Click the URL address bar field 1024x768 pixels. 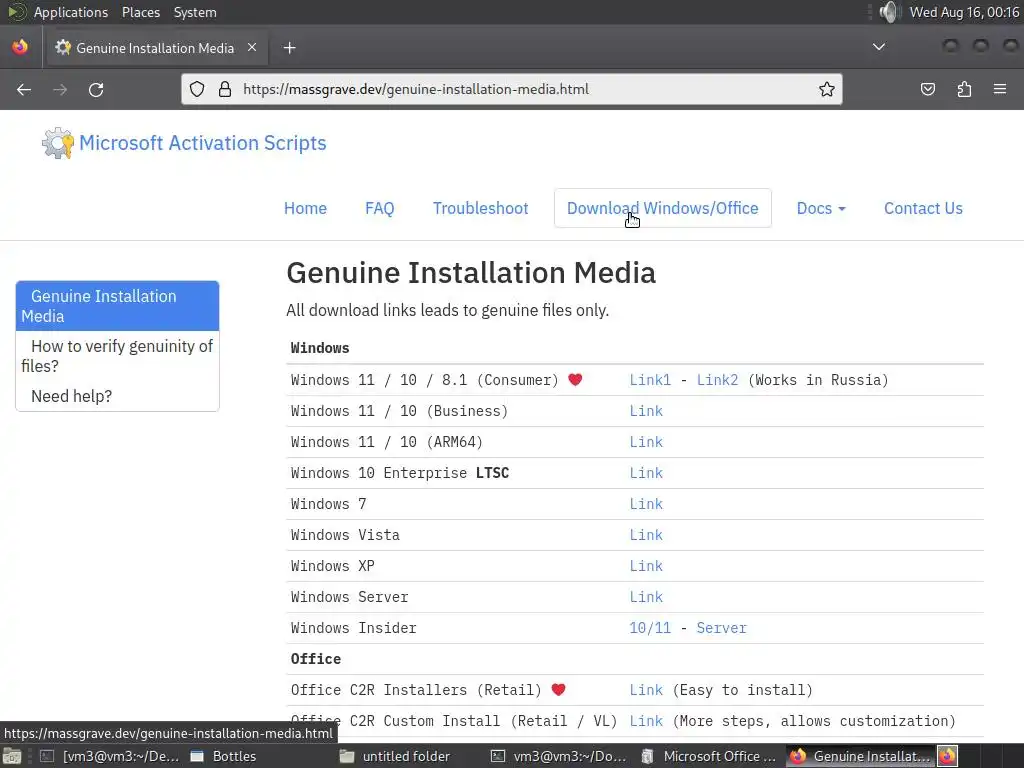tap(511, 89)
